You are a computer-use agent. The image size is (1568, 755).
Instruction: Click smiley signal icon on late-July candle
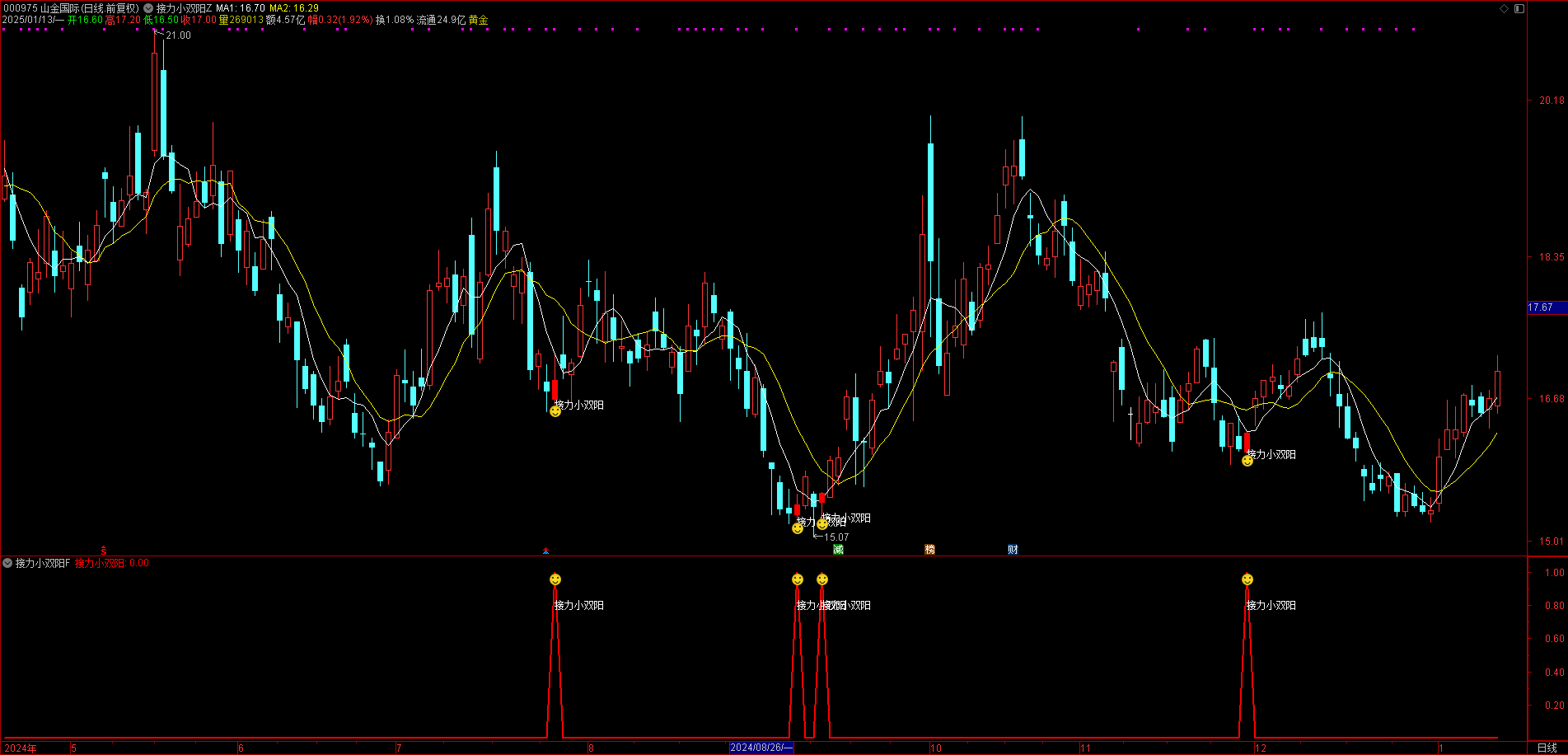[555, 411]
